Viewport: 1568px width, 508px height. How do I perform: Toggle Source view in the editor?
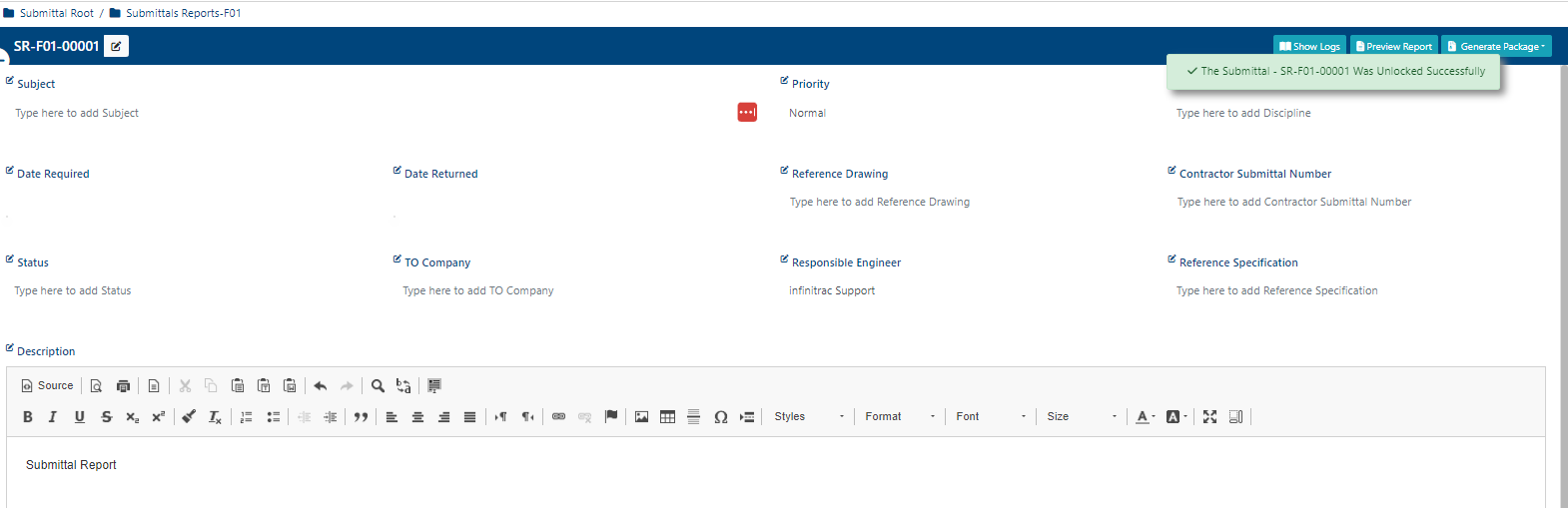coord(48,386)
